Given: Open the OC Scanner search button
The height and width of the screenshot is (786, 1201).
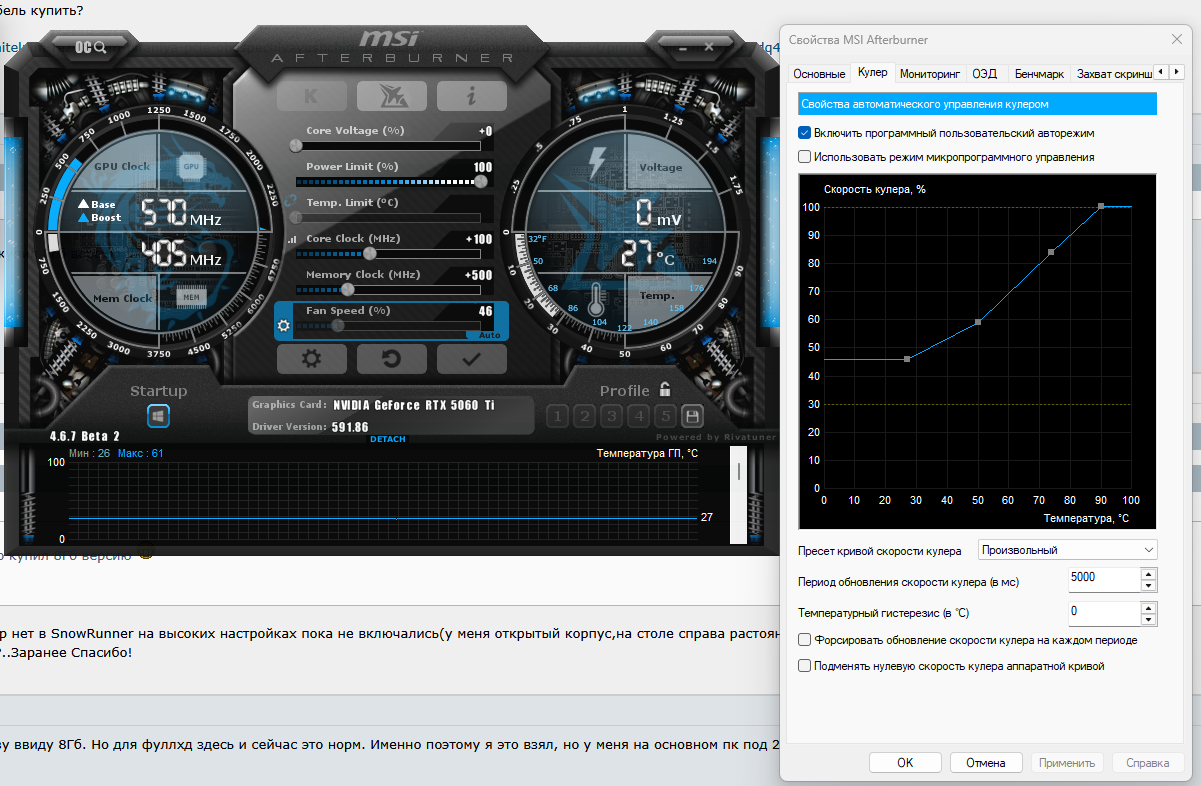Looking at the screenshot, I should [x=91, y=46].
